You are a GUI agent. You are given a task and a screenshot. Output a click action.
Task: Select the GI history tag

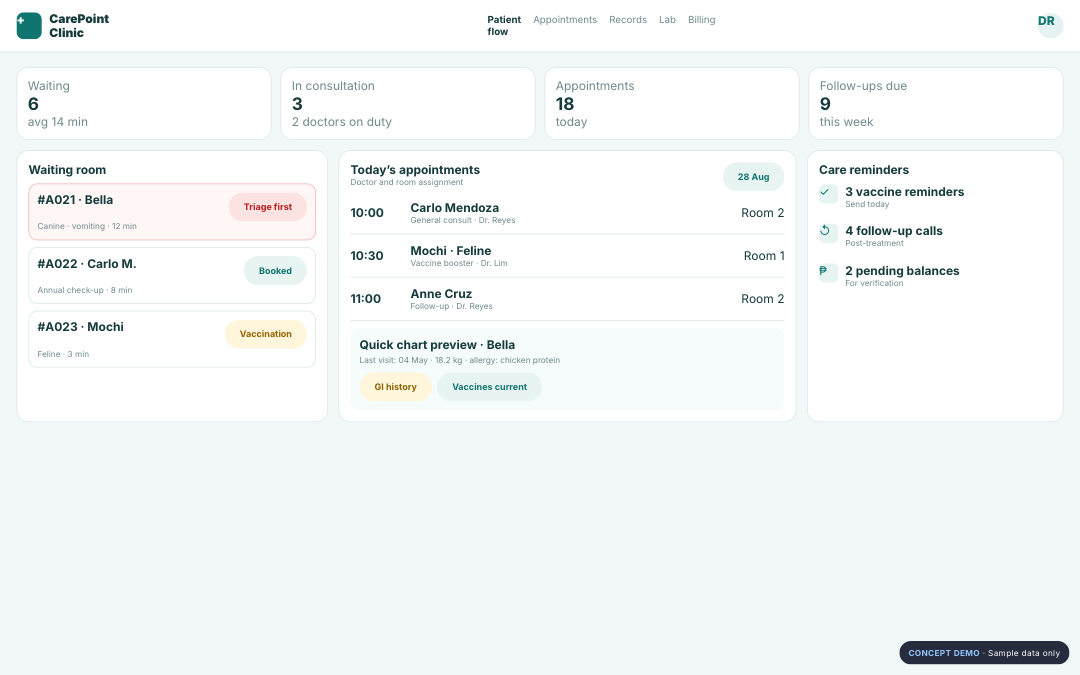point(395,387)
